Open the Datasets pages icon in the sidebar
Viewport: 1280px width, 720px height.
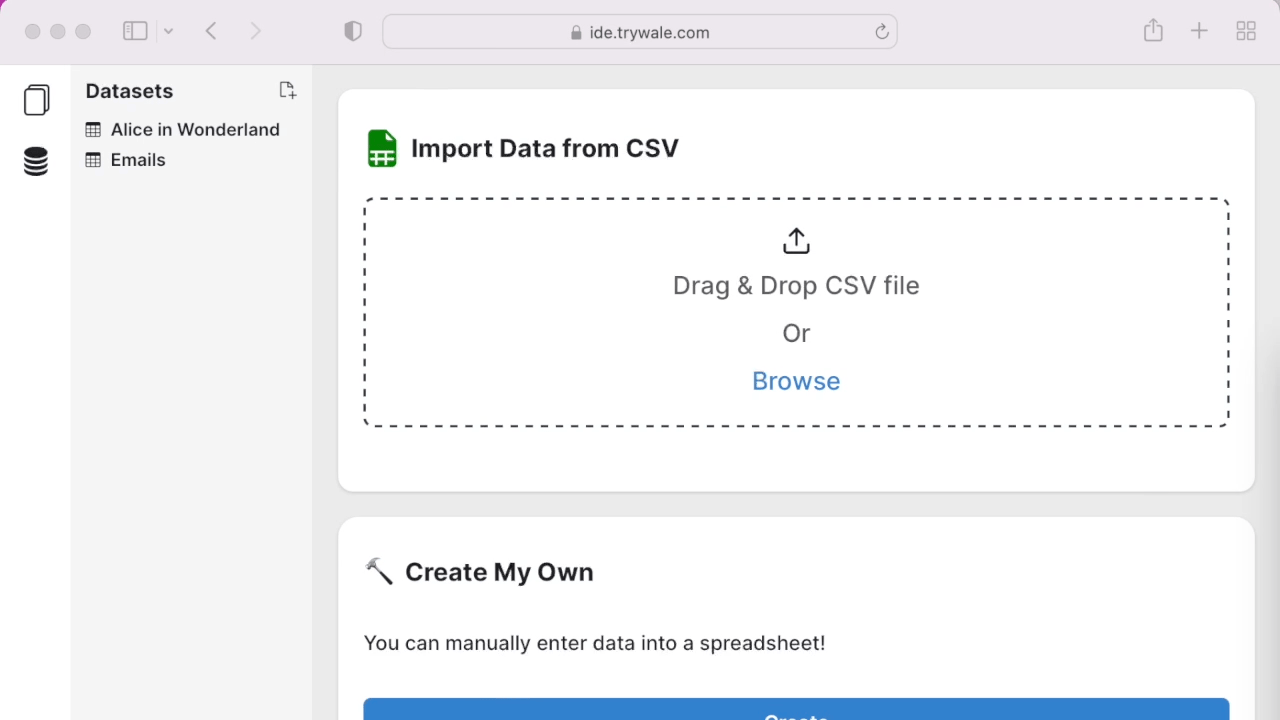tap(36, 99)
